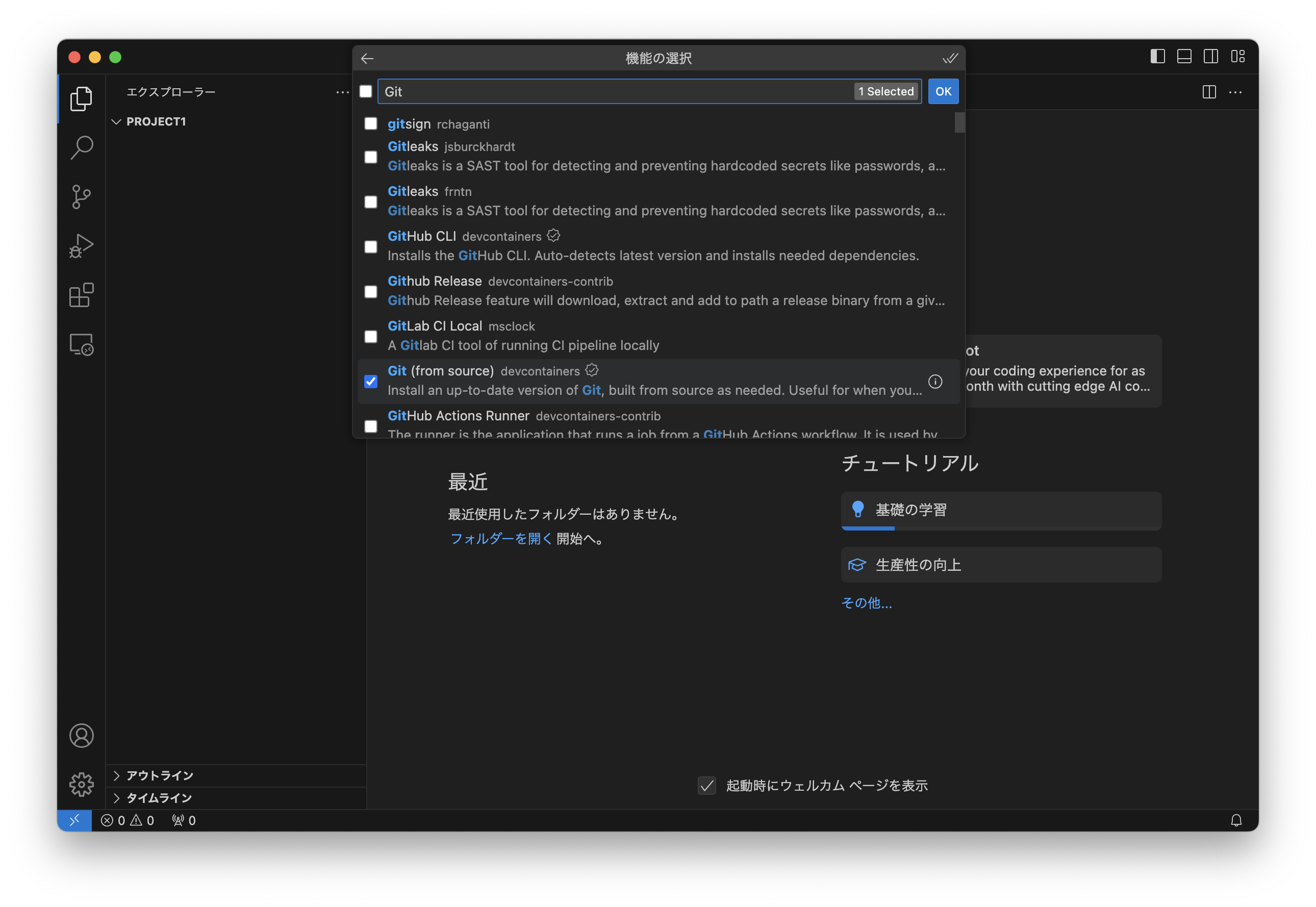Viewport: 1316px width, 907px height.
Task: Click the OK button in the dialog
Action: coord(943,91)
